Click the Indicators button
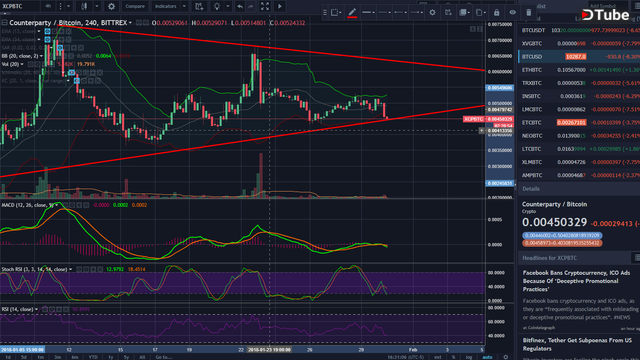The width and height of the screenshot is (640, 360). (165, 6)
